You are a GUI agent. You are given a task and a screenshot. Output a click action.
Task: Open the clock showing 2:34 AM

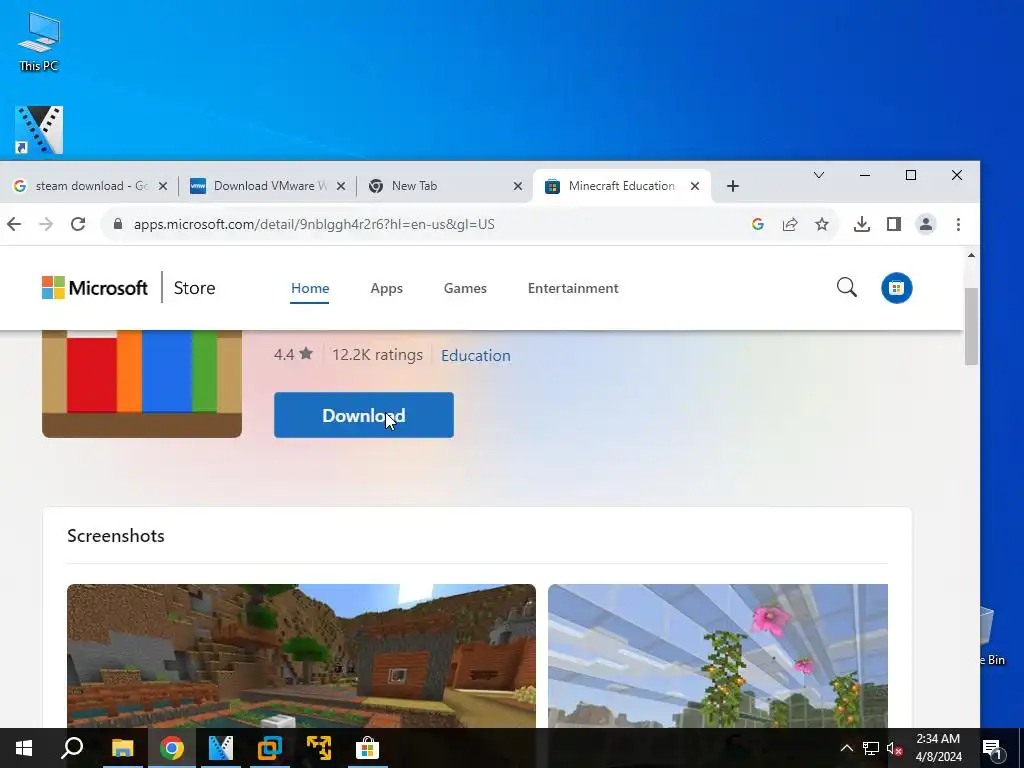[938, 748]
